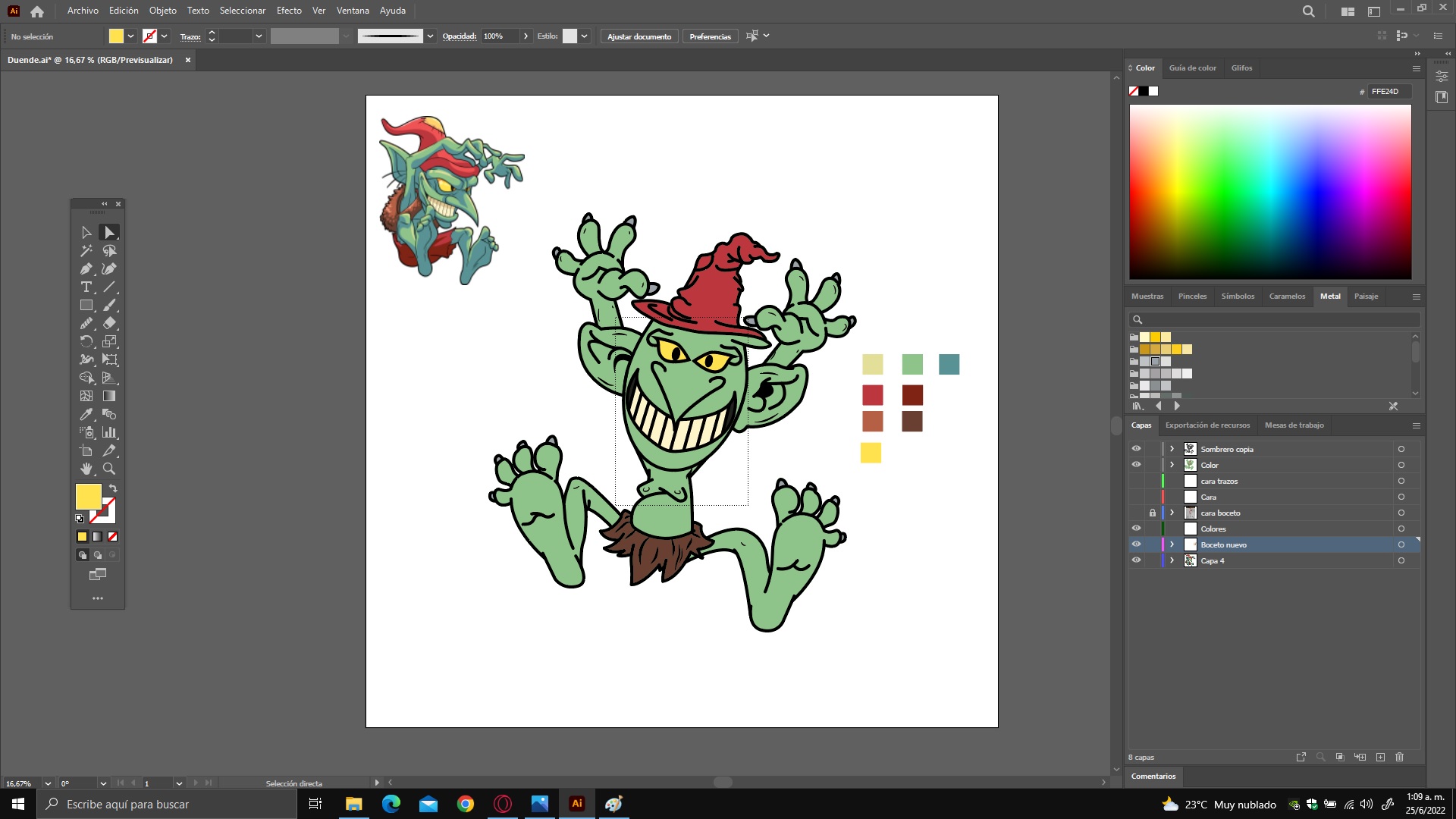Viewport: 1456px width, 819px height.
Task: Open the Archivo menu
Action: coord(83,11)
